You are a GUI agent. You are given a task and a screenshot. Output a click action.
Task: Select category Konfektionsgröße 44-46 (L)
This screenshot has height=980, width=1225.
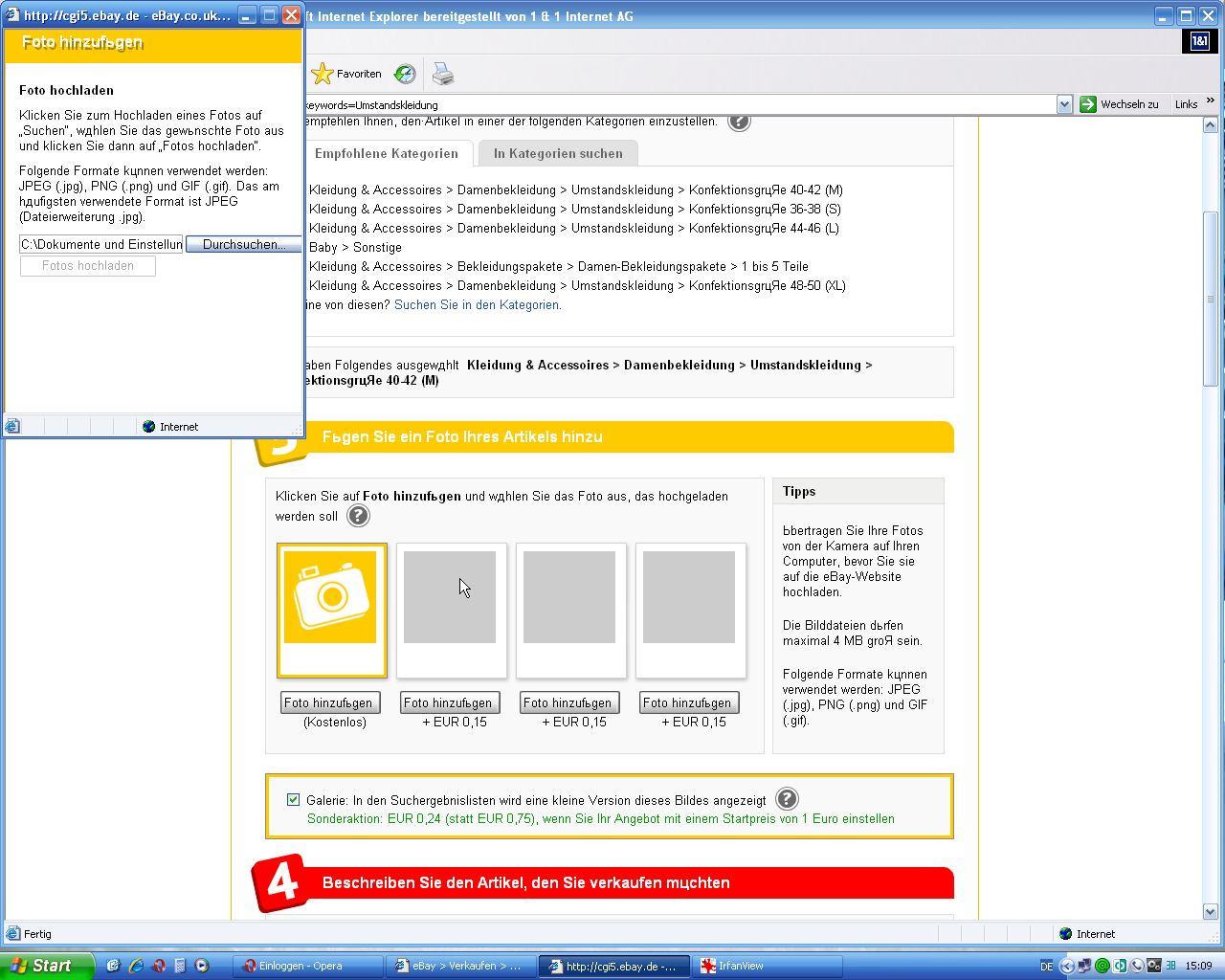pos(574,228)
